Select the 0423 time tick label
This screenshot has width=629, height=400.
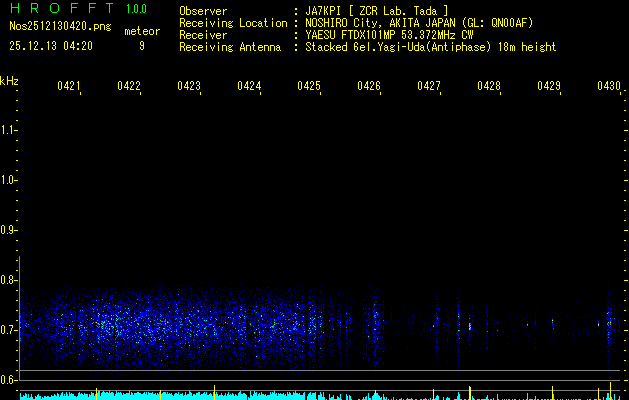tap(189, 87)
